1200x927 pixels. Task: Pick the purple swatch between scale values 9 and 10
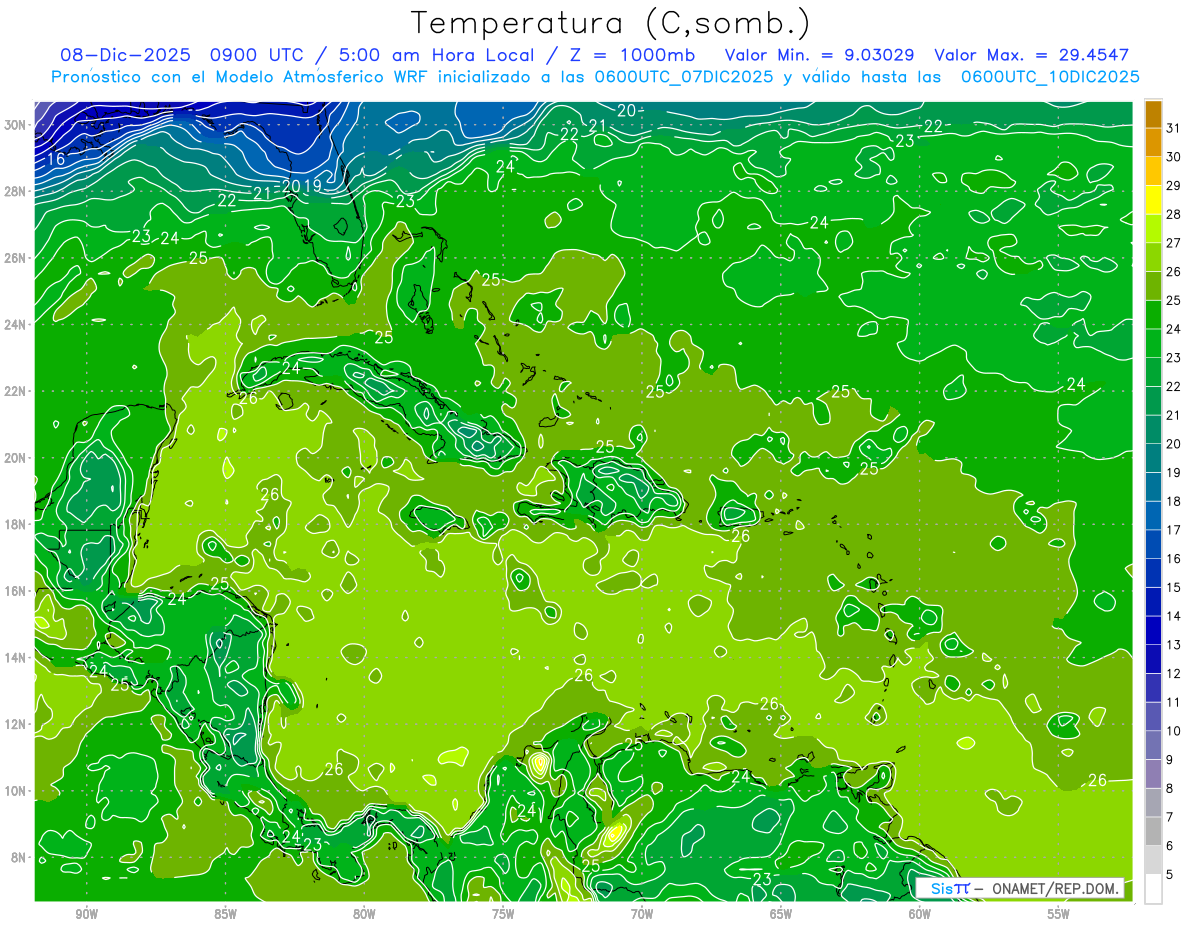1154,745
